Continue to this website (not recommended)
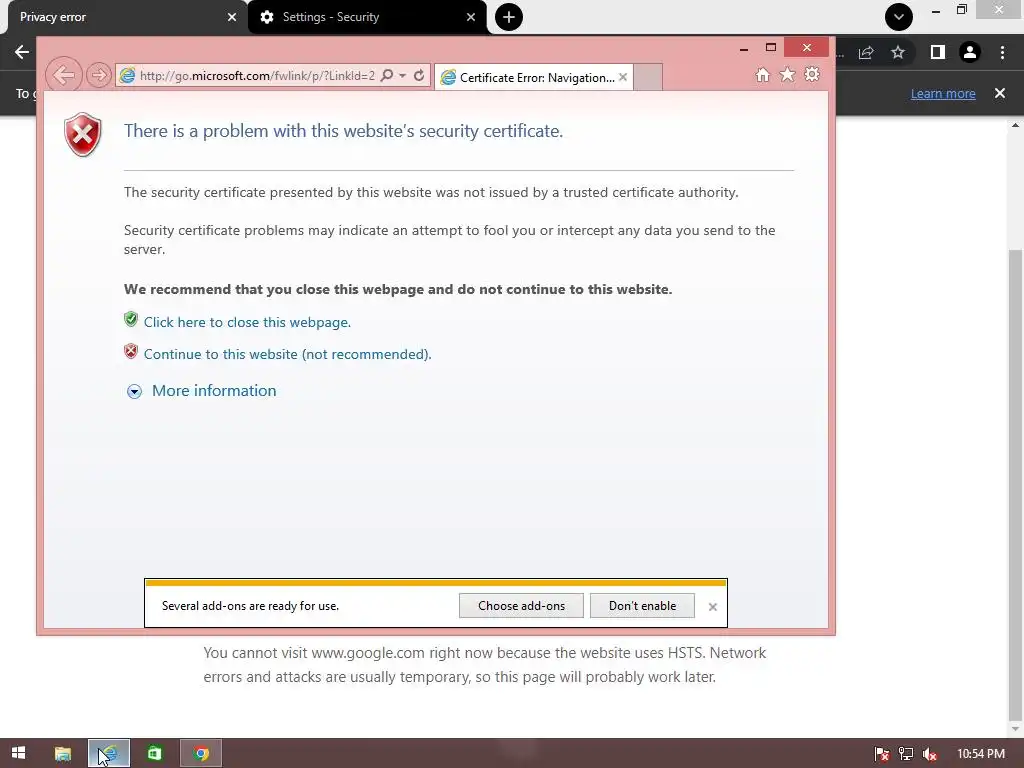Screen dimensions: 1024x768 [287, 354]
